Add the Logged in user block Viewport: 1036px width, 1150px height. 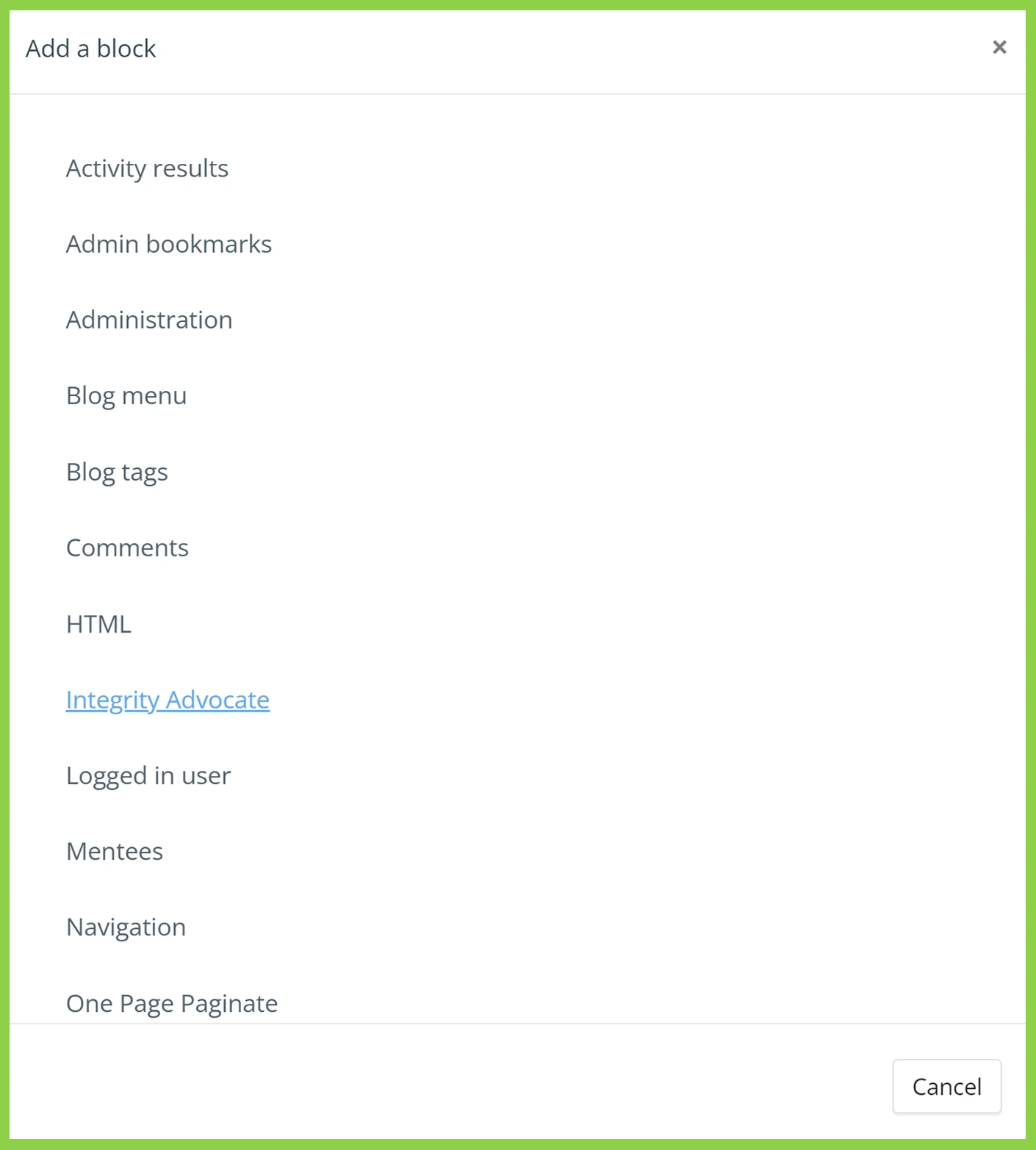(x=148, y=775)
